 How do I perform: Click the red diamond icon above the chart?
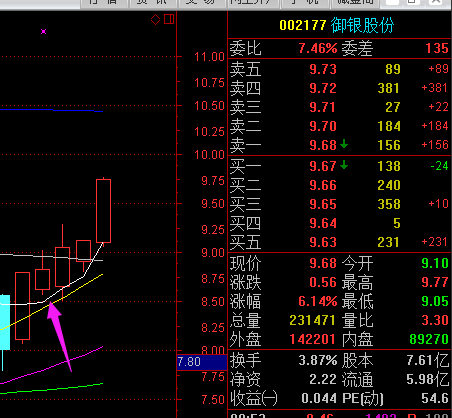point(155,19)
